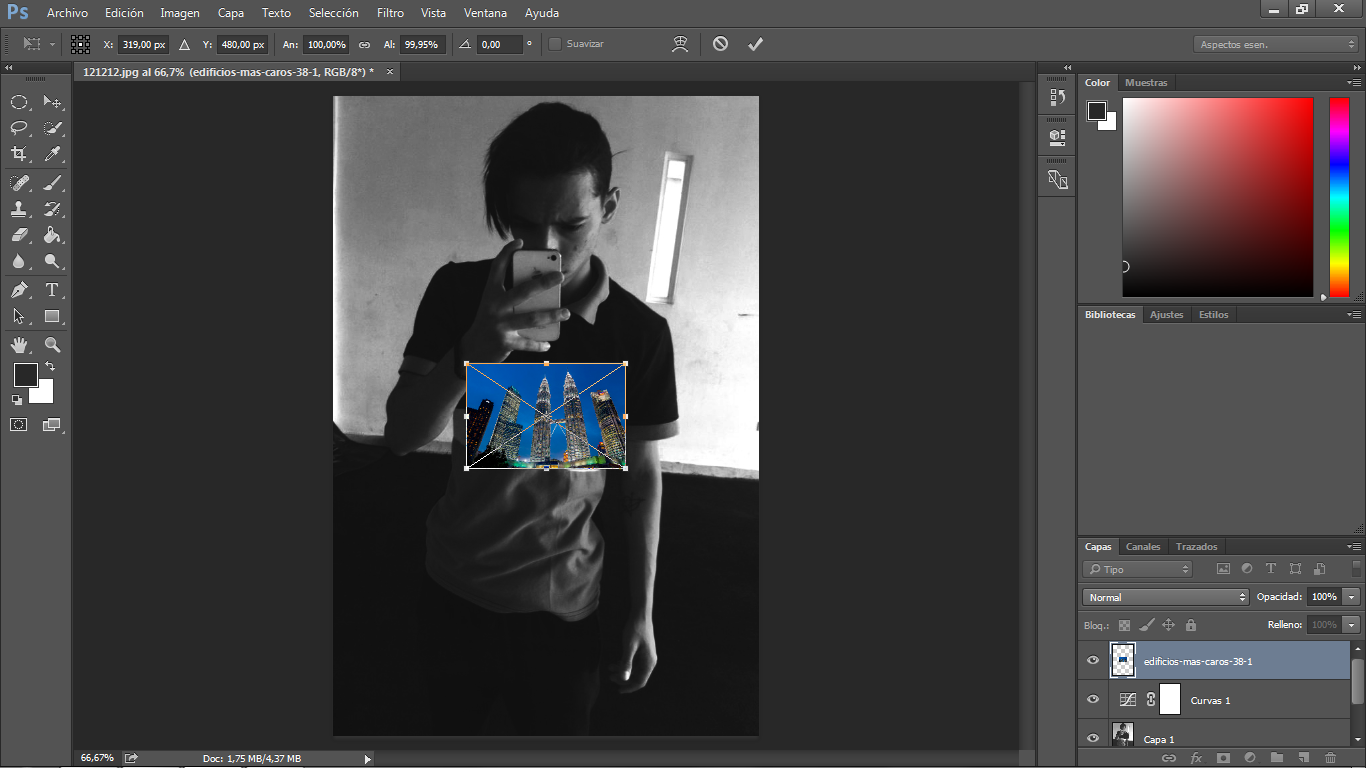Open the layer filter Tipo dropdown
Image resolution: width=1366 pixels, height=768 pixels.
click(1138, 569)
